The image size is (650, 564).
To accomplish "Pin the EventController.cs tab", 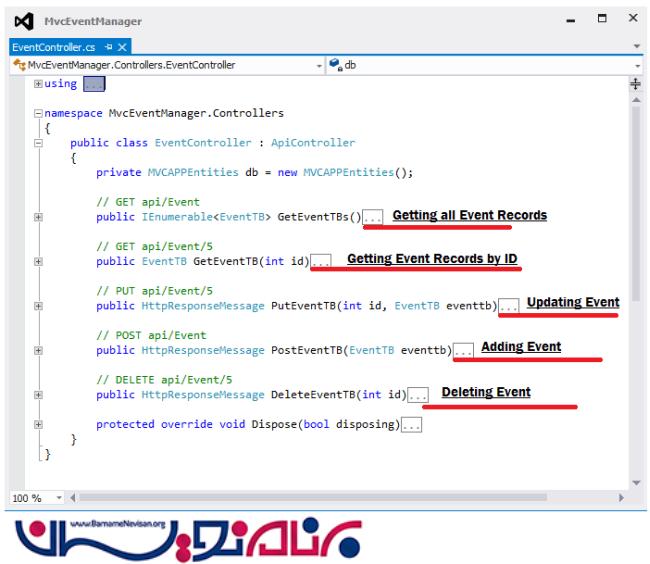I will pos(108,47).
